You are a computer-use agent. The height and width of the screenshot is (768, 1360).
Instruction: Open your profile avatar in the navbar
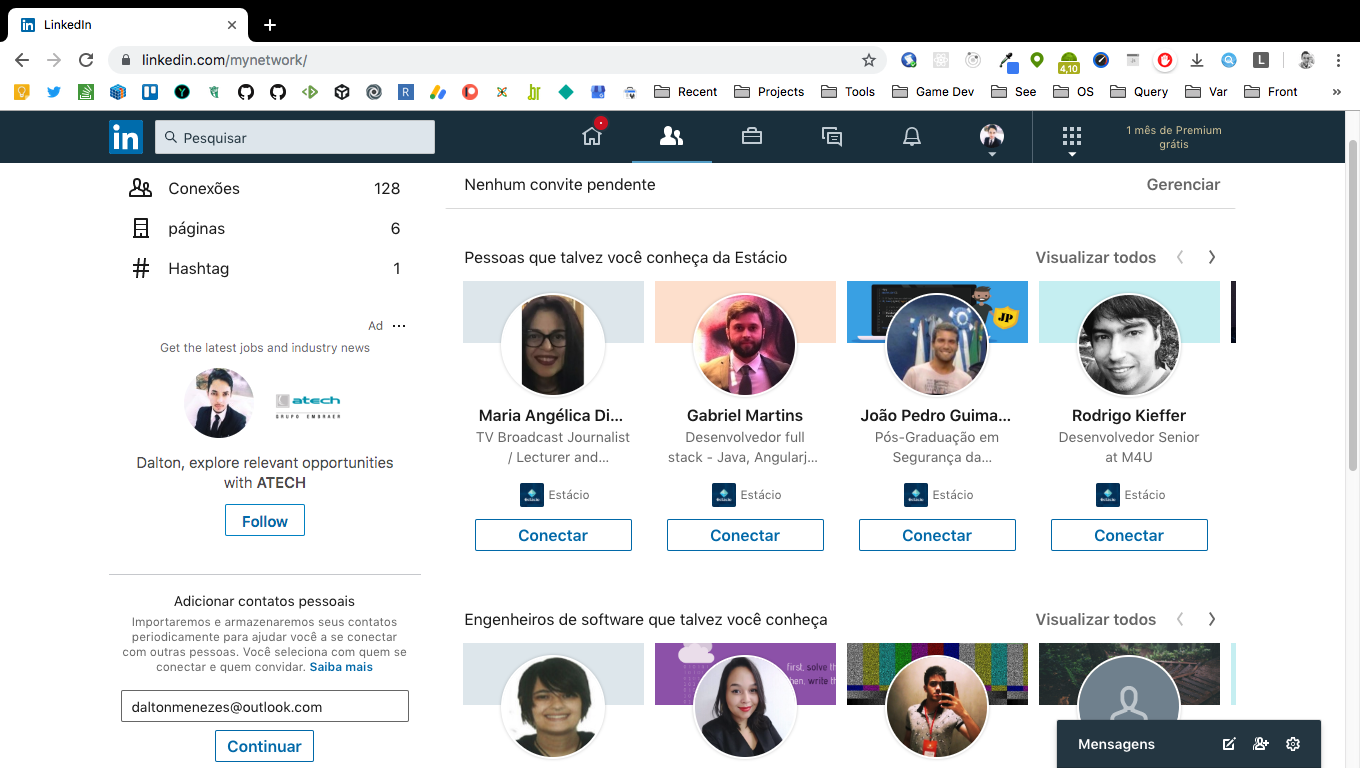(x=991, y=136)
